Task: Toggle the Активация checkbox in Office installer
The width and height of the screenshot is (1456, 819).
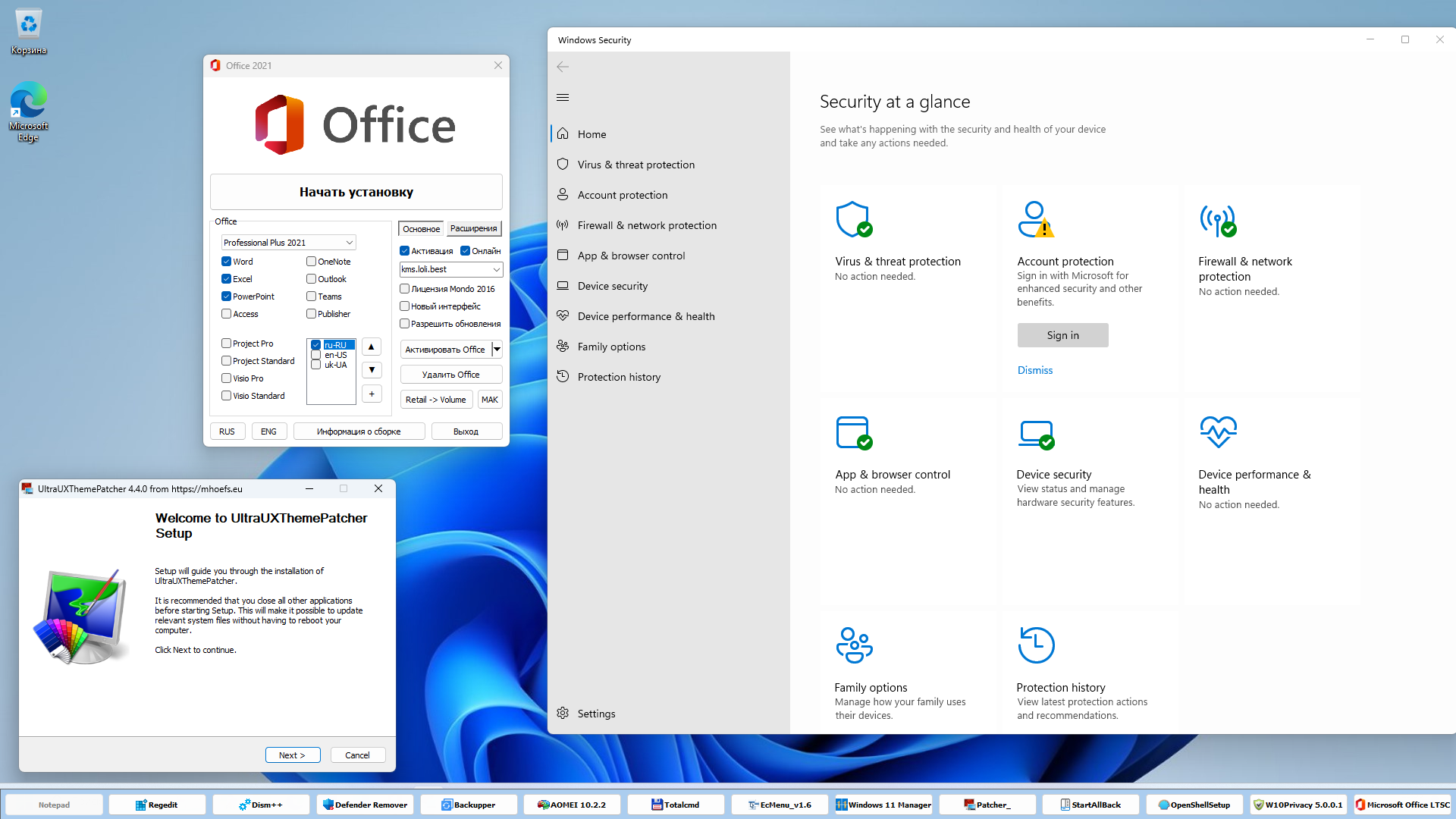Action: coord(404,250)
